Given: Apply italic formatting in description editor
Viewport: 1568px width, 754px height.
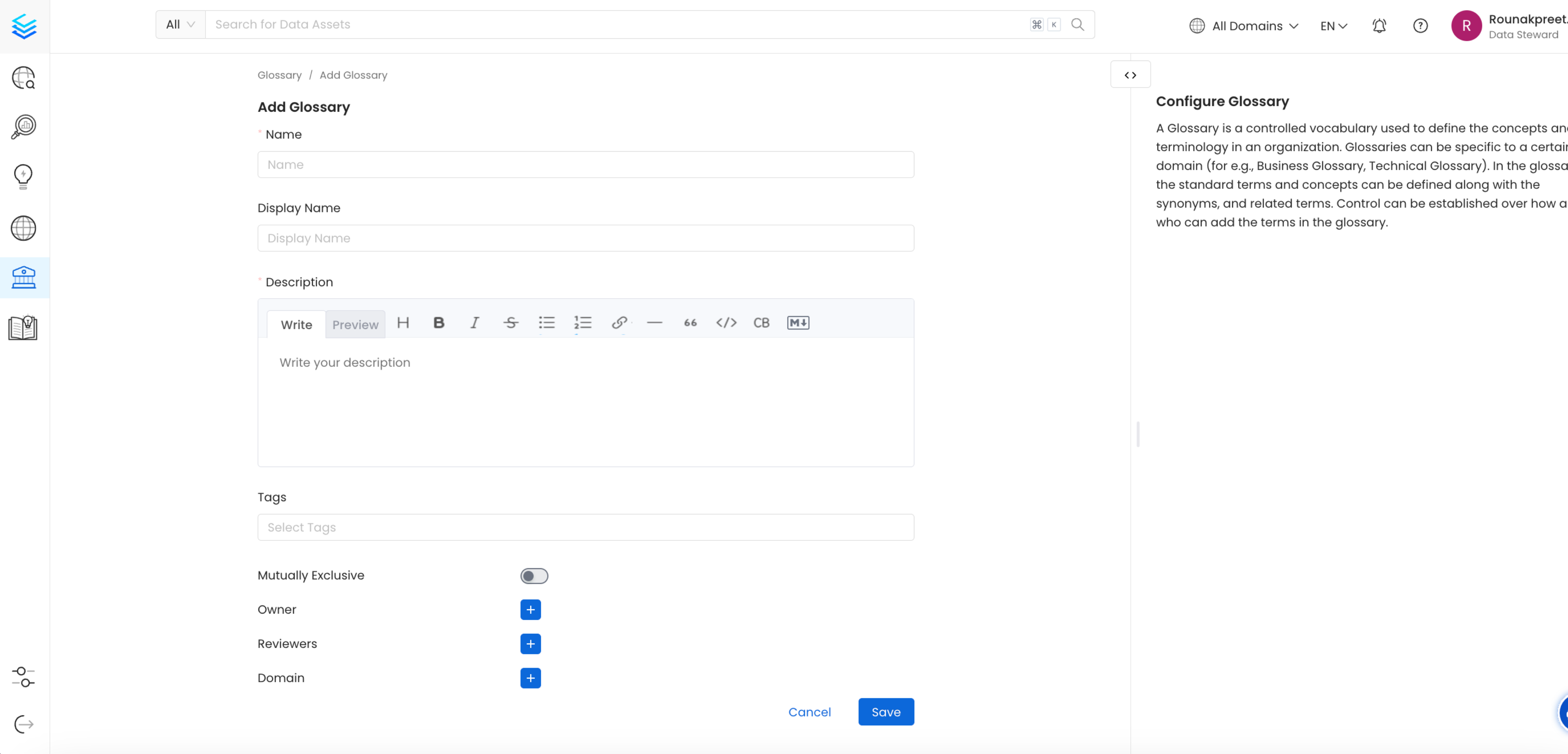Looking at the screenshot, I should tap(475, 323).
